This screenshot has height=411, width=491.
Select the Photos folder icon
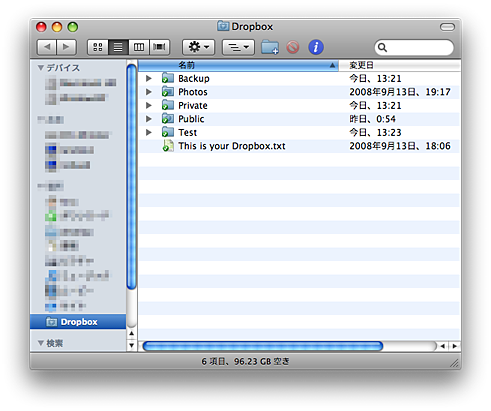[168, 92]
